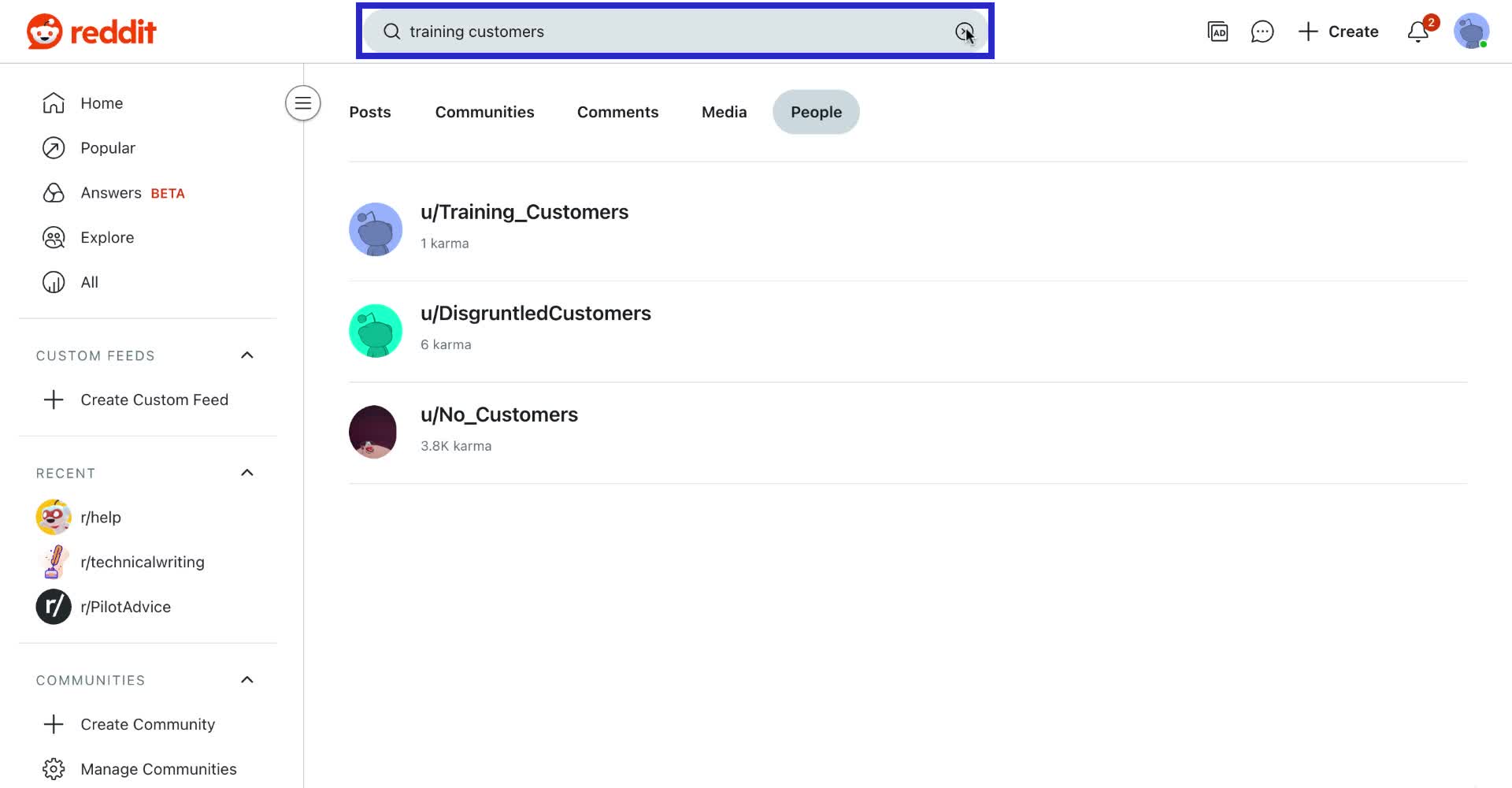The image size is (1512, 788).
Task: Collapse the CUSTOM FEEDS section
Action: [246, 355]
